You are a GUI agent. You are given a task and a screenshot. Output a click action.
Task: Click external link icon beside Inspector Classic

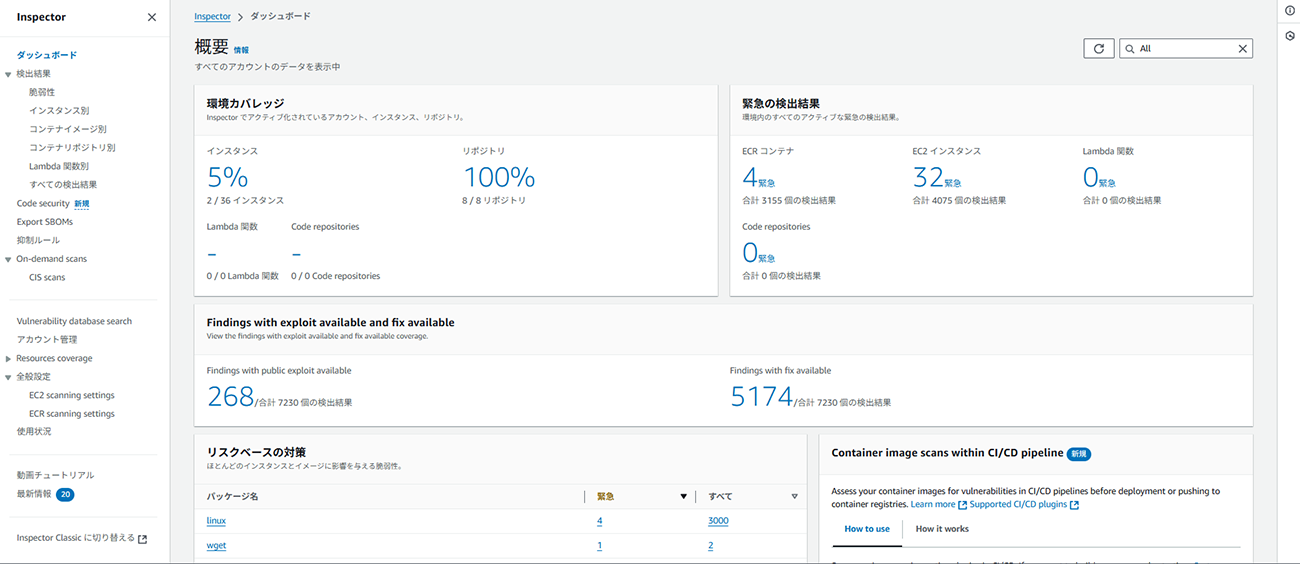point(143,539)
